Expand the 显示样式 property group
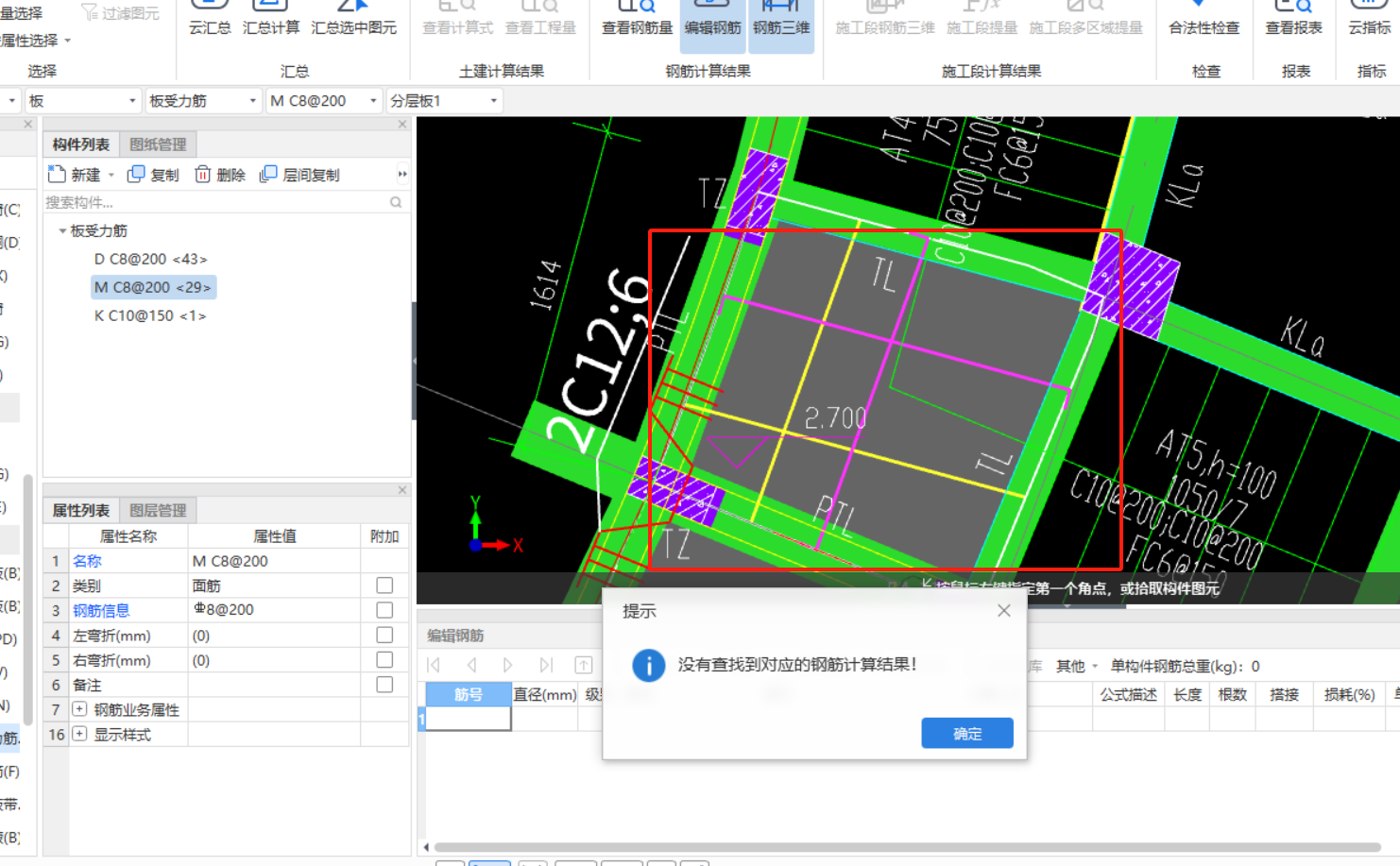Viewport: 1400px width, 866px height. [x=80, y=734]
